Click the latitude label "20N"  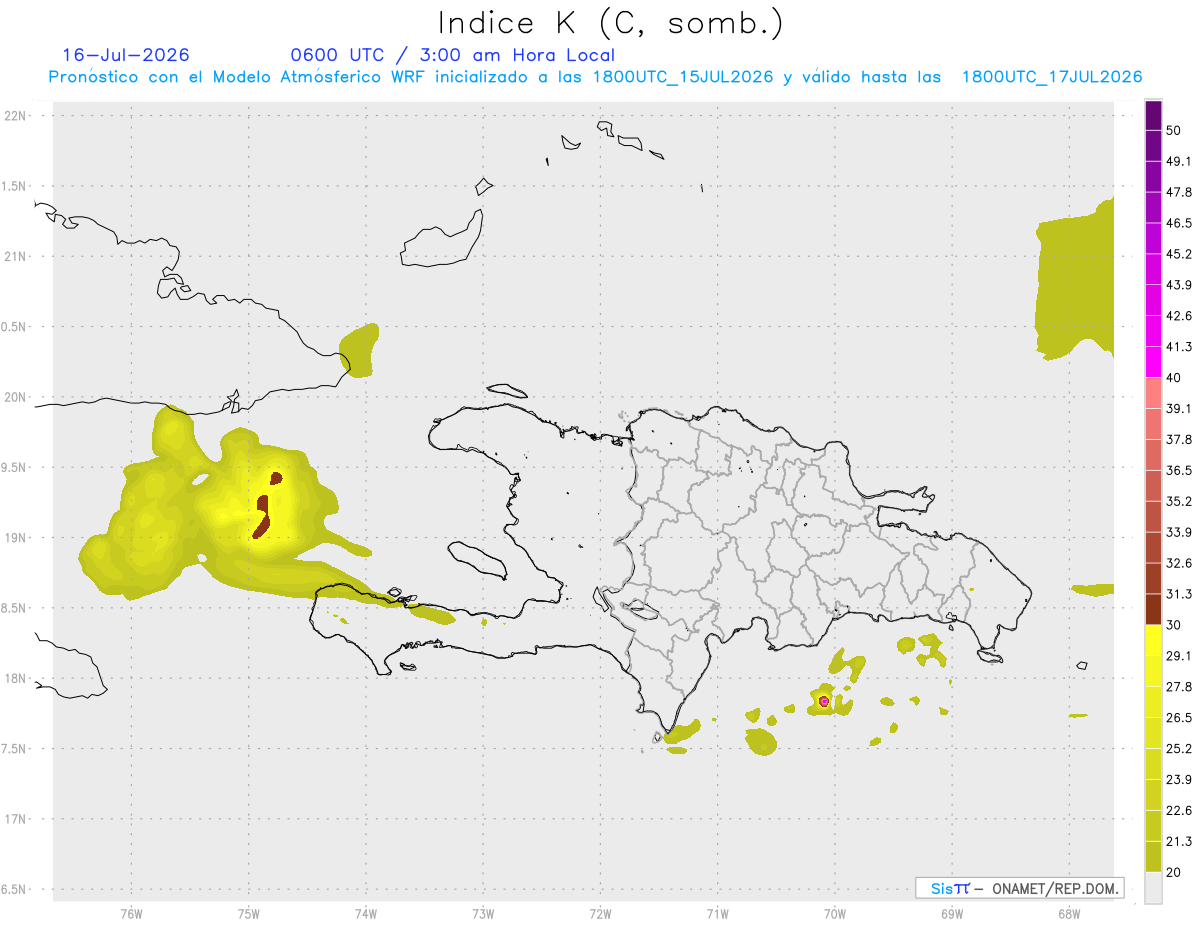tap(15, 397)
